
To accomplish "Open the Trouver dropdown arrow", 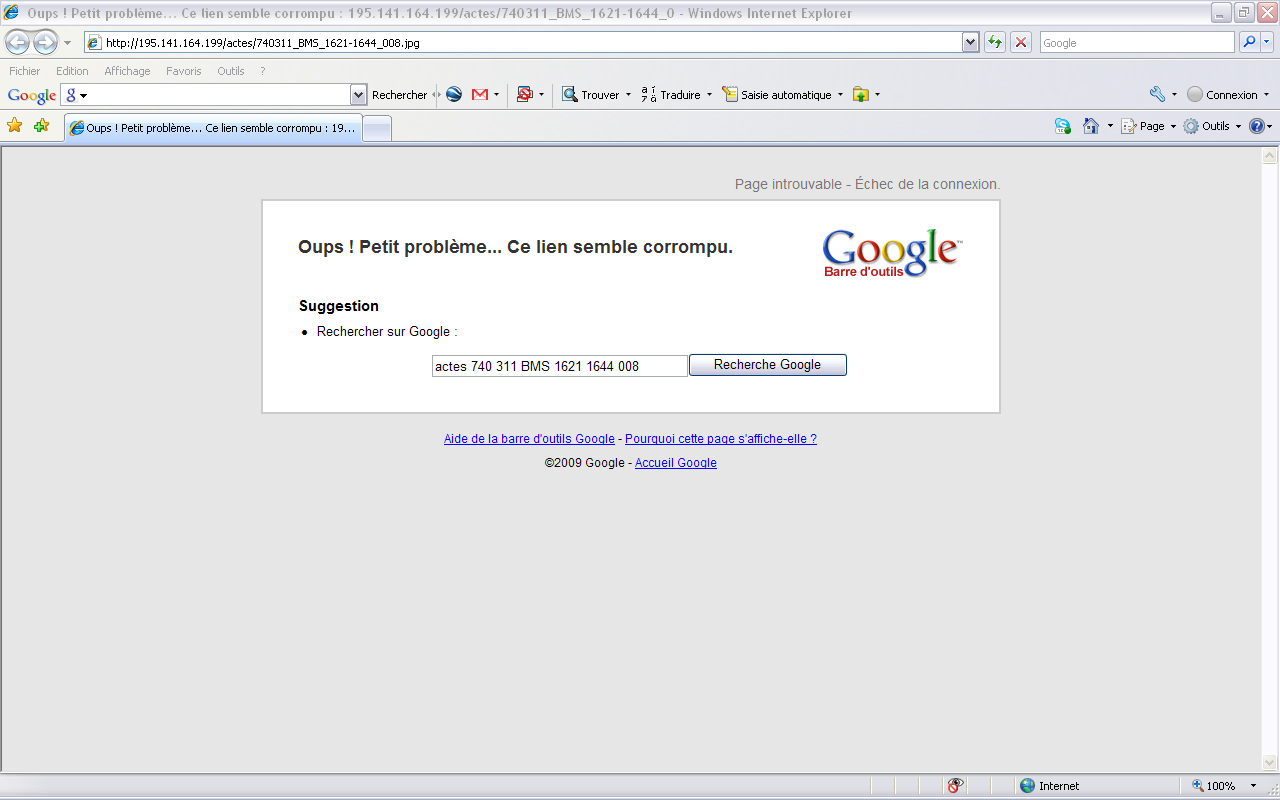I will (628, 95).
